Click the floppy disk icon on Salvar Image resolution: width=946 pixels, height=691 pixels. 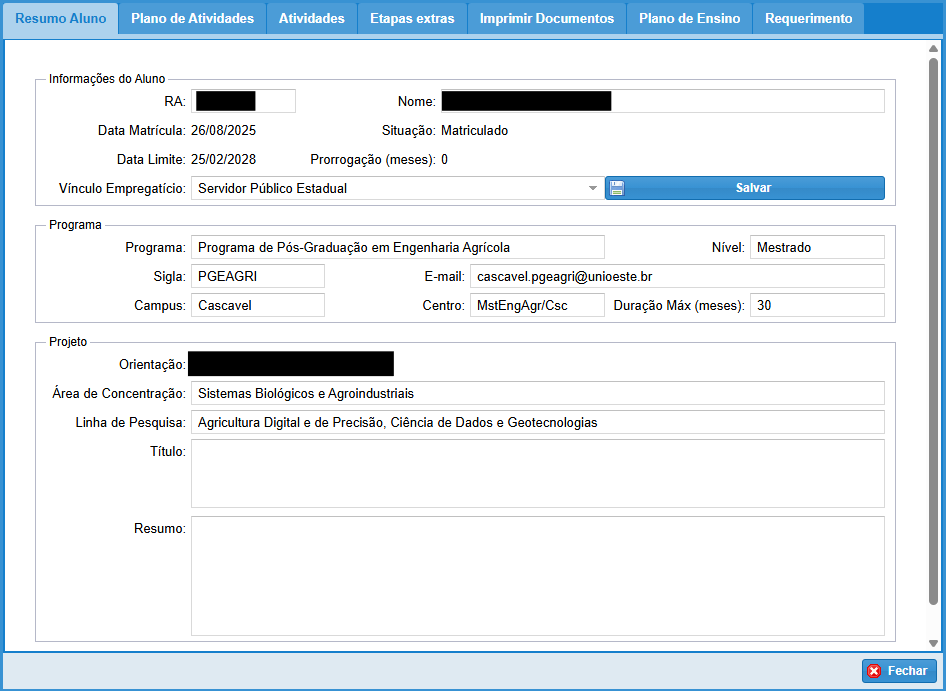coord(617,188)
